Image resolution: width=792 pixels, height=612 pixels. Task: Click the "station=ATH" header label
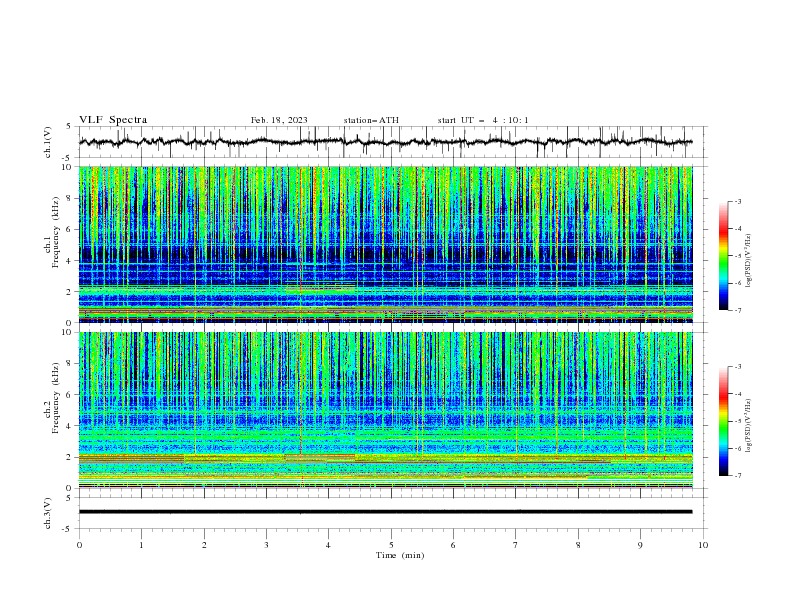pos(371,120)
